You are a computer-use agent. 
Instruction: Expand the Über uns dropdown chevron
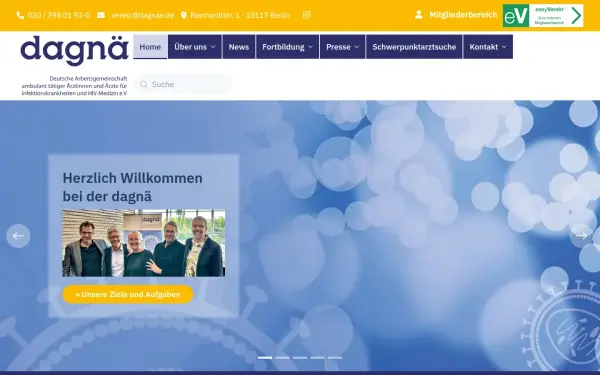[213, 47]
